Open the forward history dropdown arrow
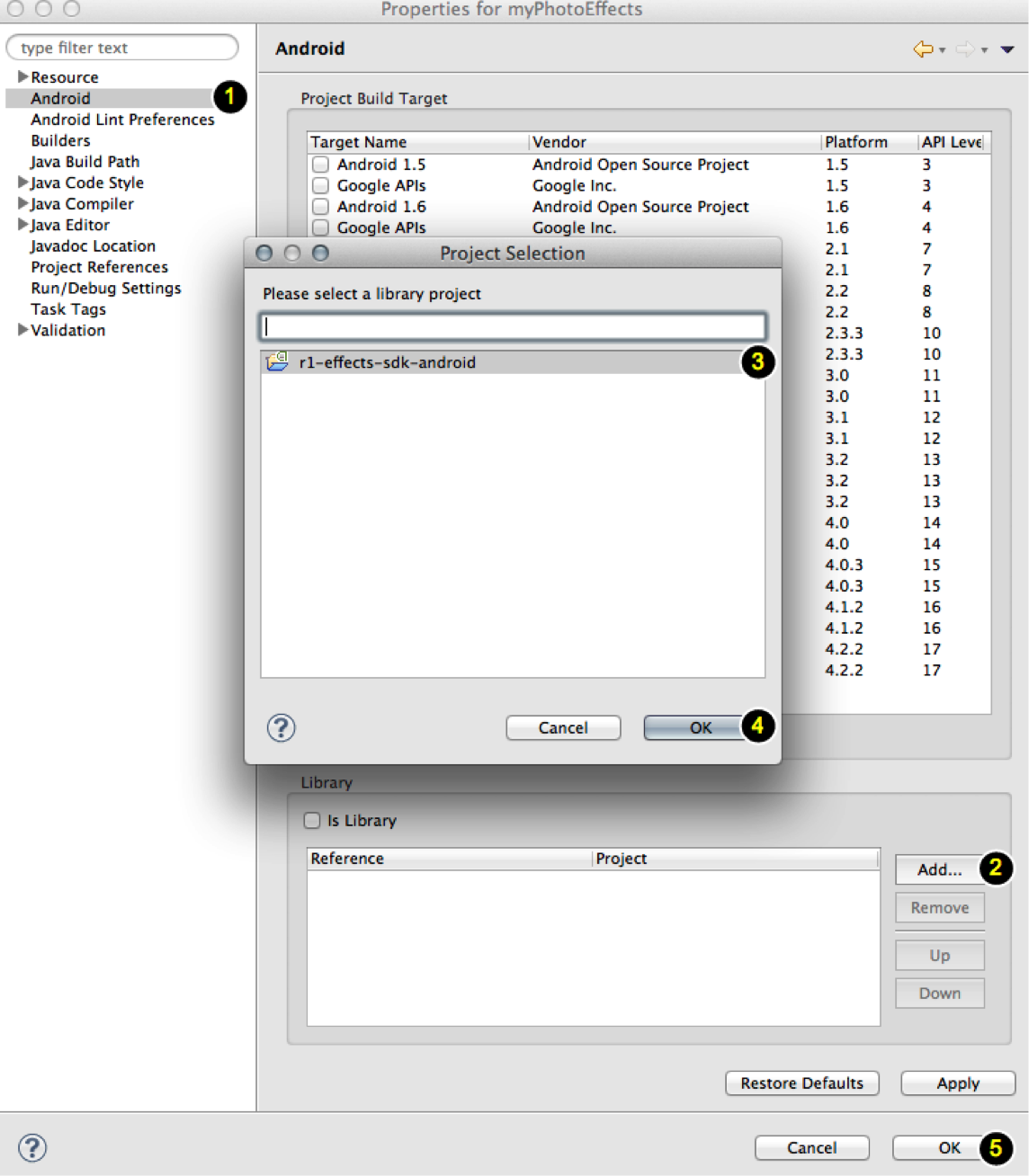1029x1176 pixels. click(984, 50)
